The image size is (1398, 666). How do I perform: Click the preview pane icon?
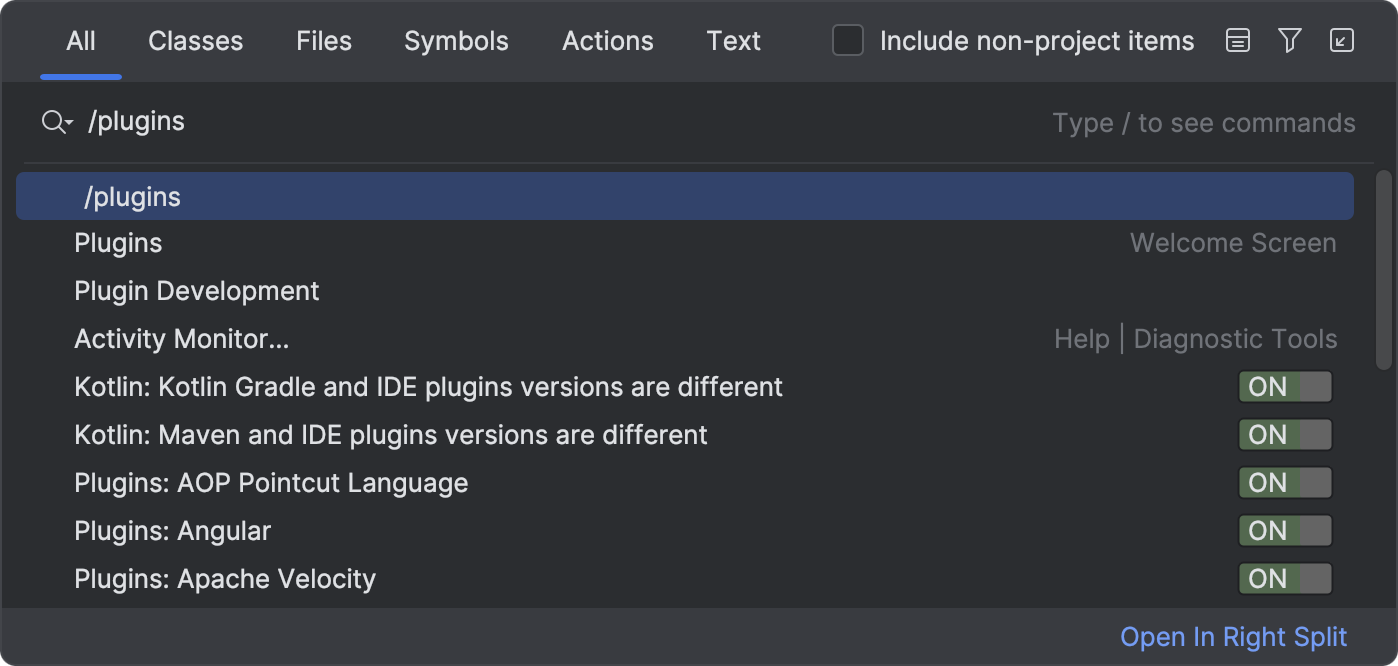coord(1237,41)
